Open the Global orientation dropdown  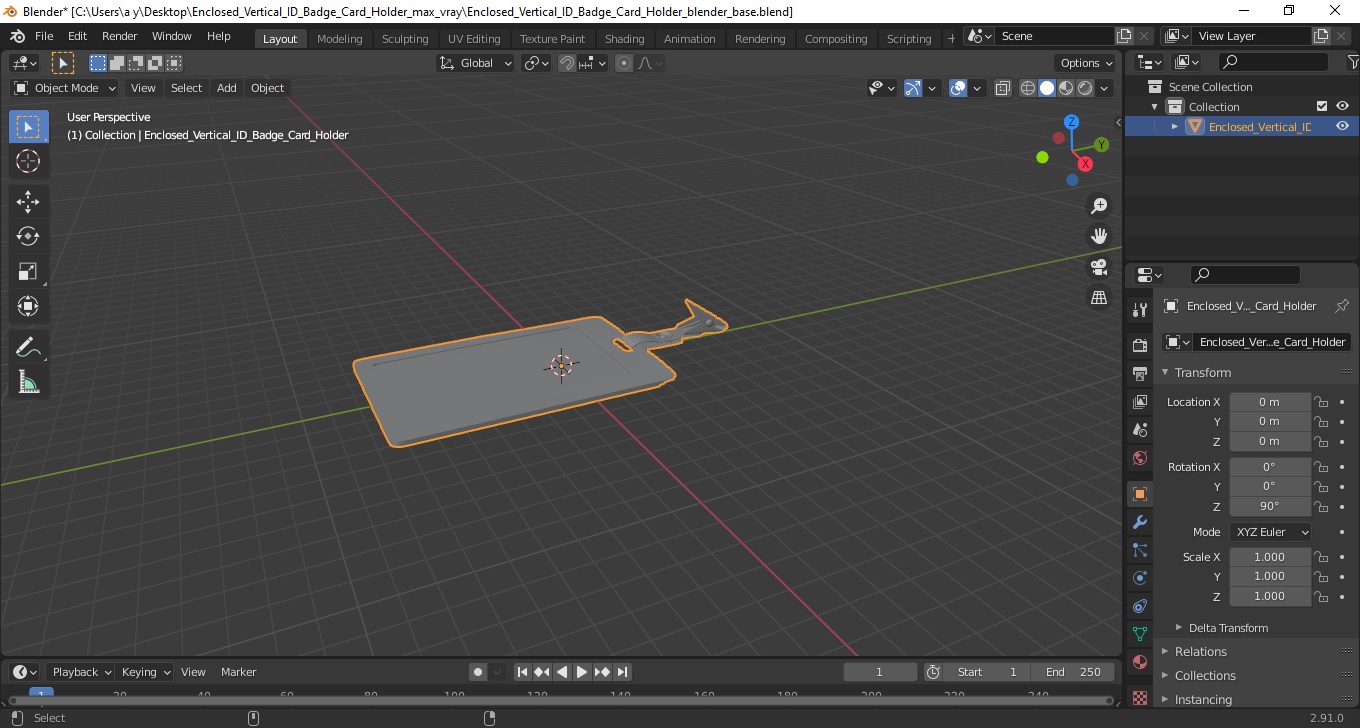tap(476, 63)
